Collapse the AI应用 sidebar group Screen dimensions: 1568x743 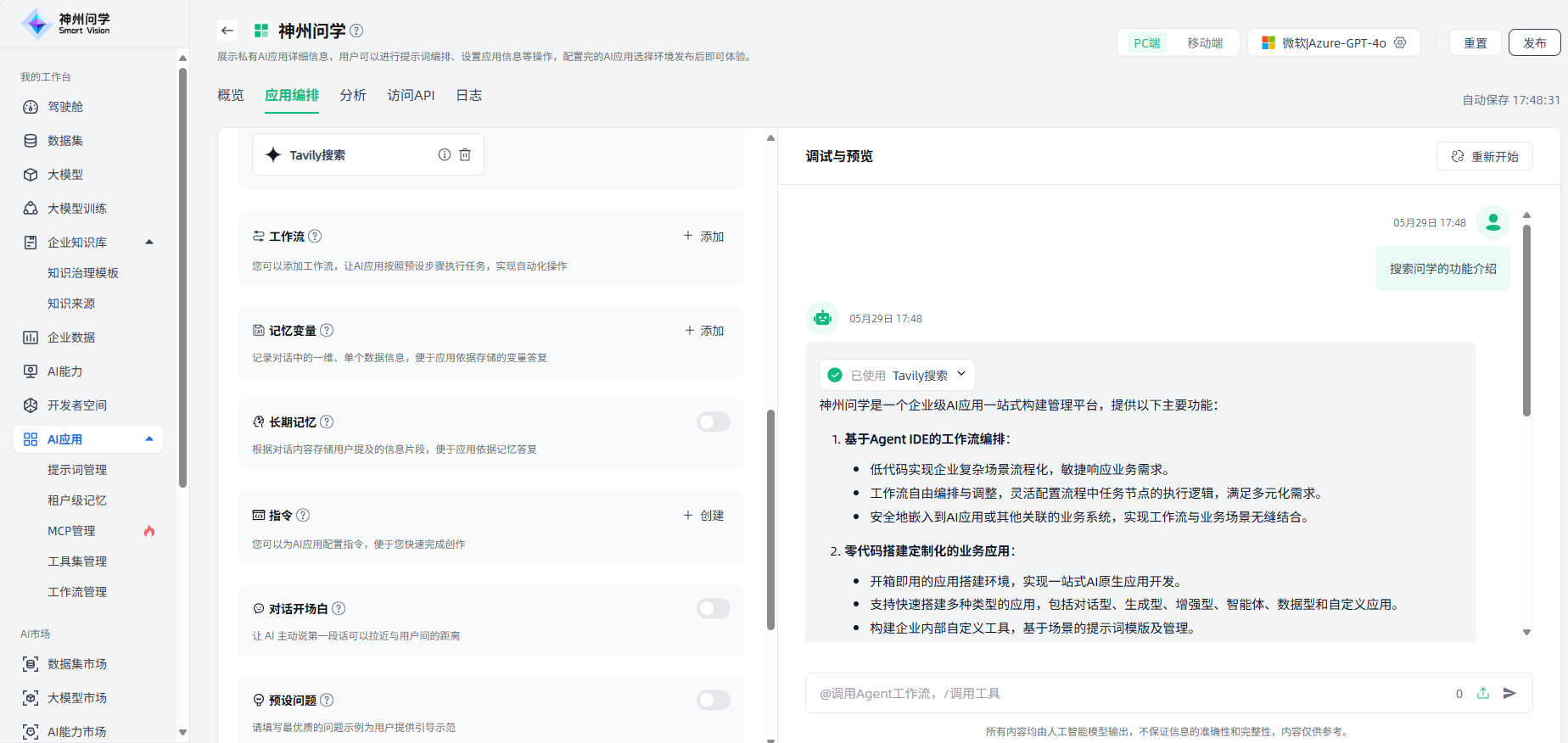tap(149, 439)
